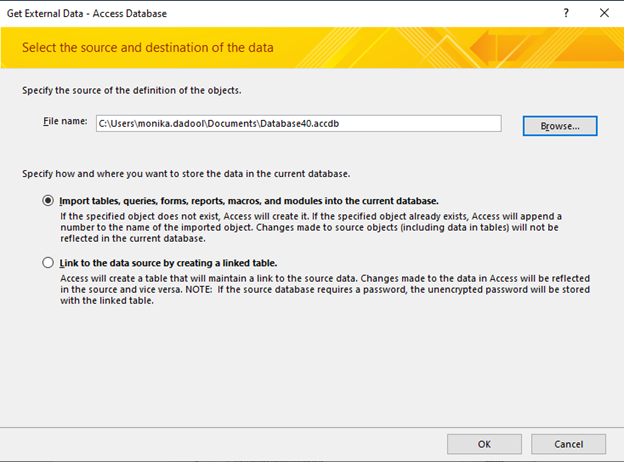Click the dialog title 'Get External Data - Access Database'
The image size is (624, 462).
coord(88,14)
